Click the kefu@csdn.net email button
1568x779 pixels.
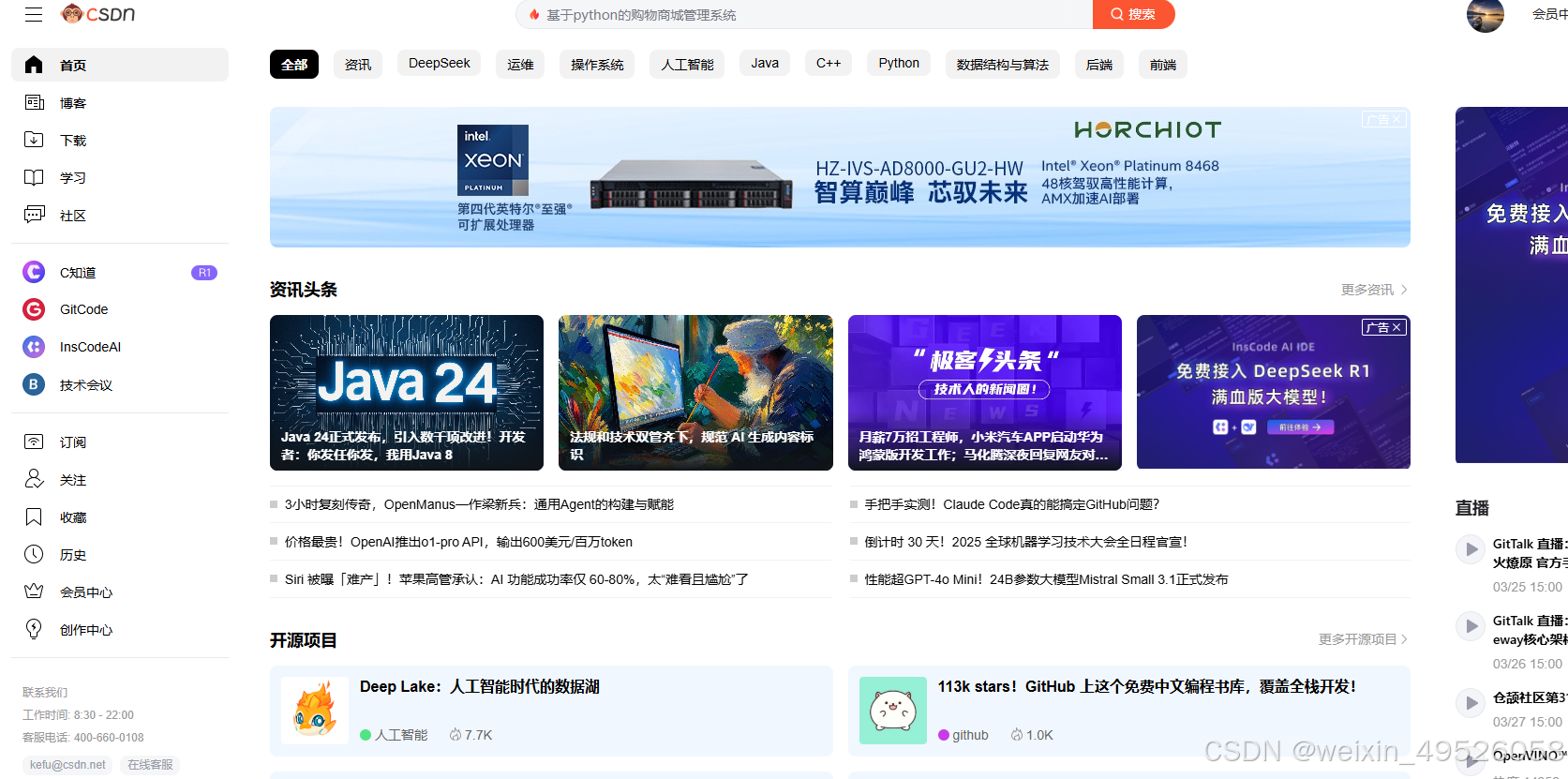pyautogui.click(x=67, y=765)
